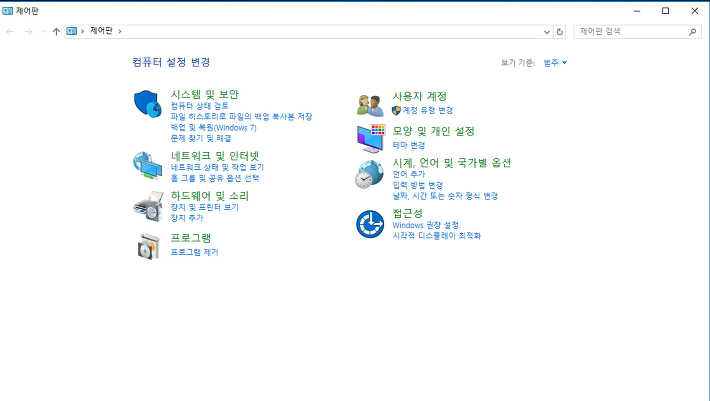Click the 언어 추가 link
The width and height of the screenshot is (710, 401).
(x=409, y=174)
